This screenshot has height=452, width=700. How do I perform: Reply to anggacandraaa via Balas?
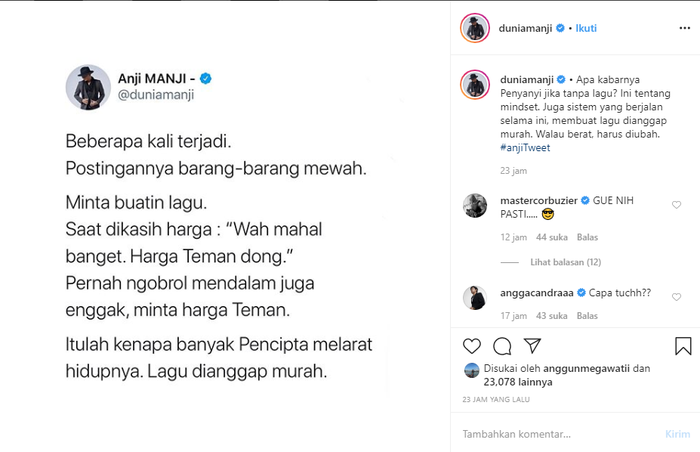click(x=587, y=316)
